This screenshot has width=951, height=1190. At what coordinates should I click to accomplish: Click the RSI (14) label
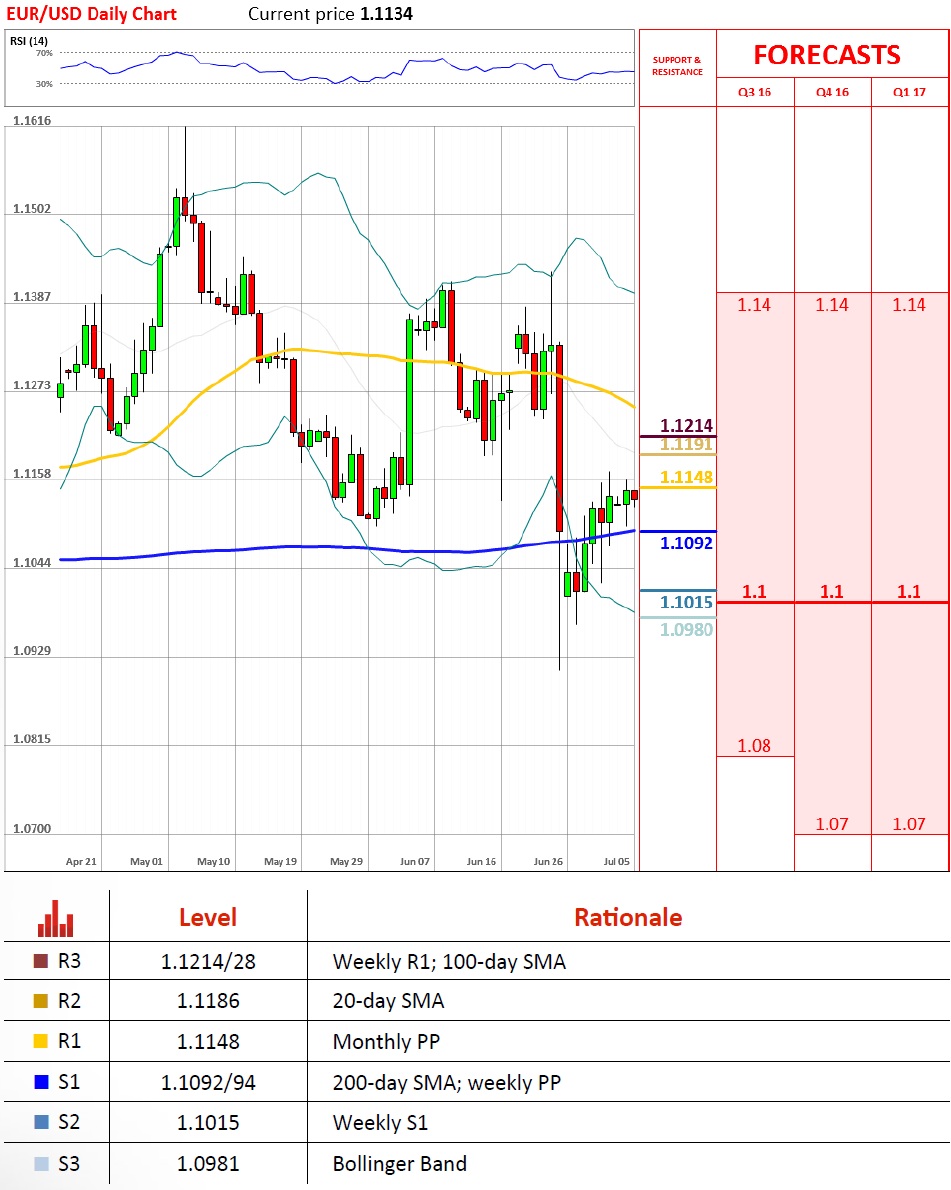(x=28, y=41)
